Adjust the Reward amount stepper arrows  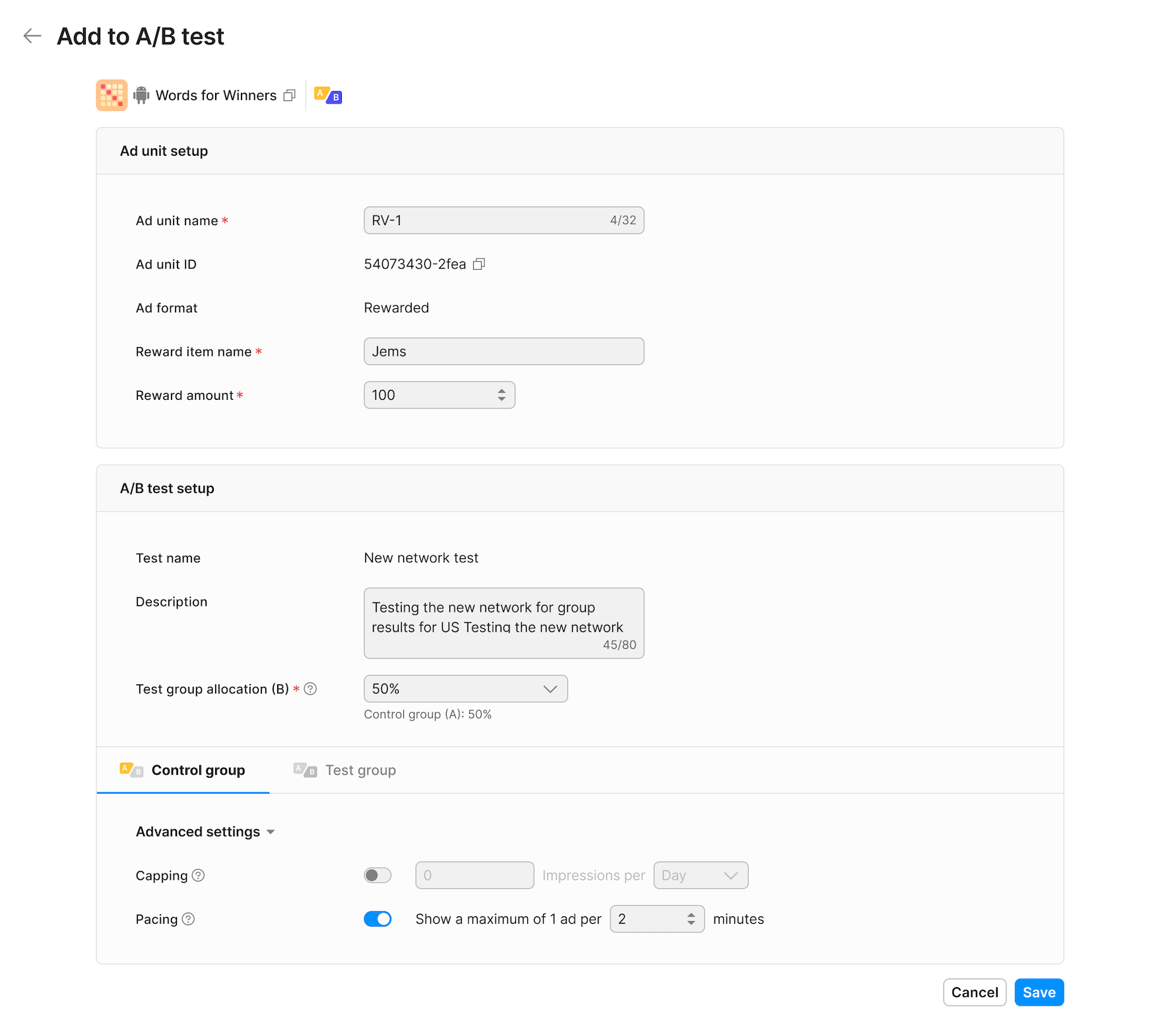coord(501,395)
